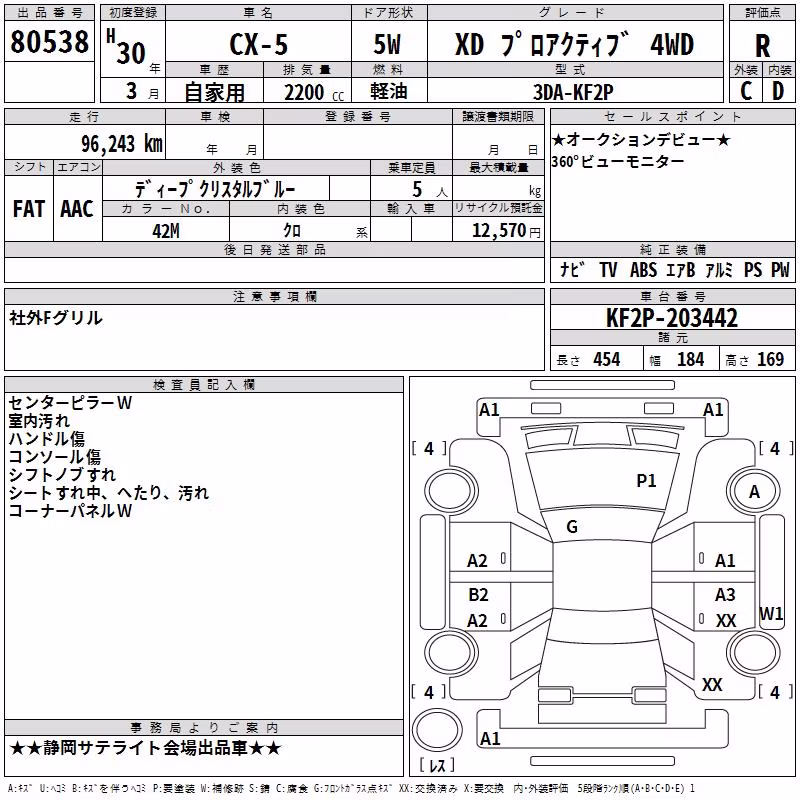Click the recycle deposit 12,570円
The width and height of the screenshot is (800, 800).
506,231
